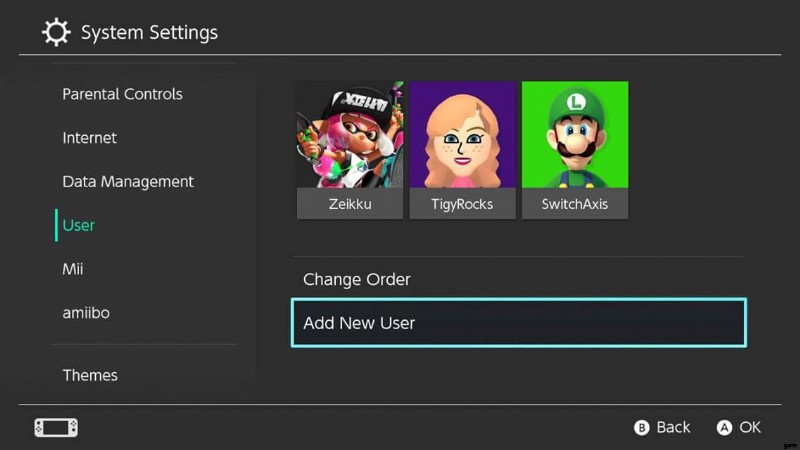Screen dimensions: 800x450
Task: Click the OK label
Action: [750, 427]
